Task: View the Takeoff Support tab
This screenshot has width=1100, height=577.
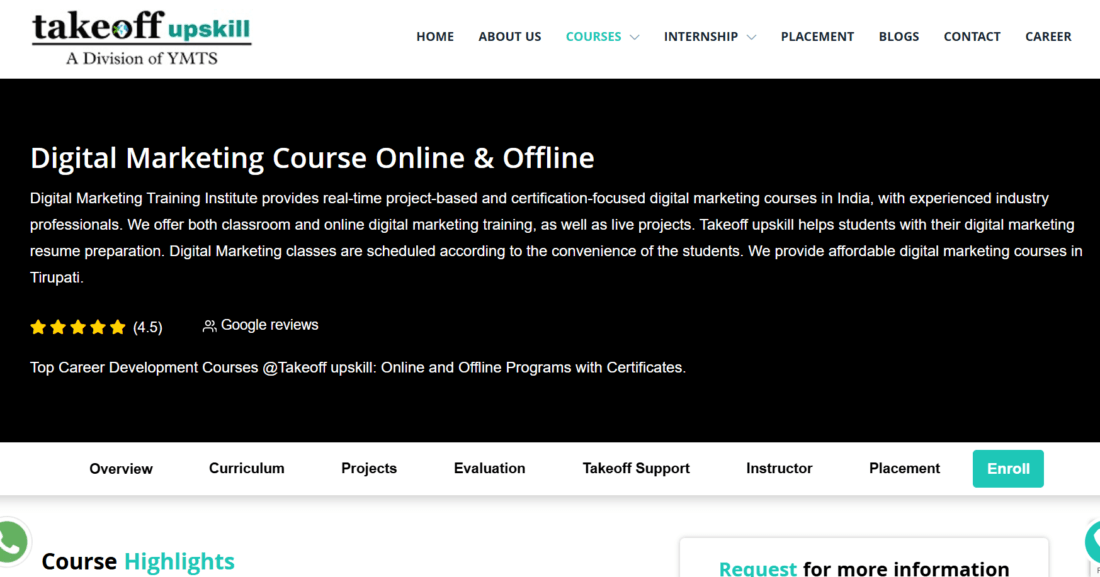Action: coord(636,468)
